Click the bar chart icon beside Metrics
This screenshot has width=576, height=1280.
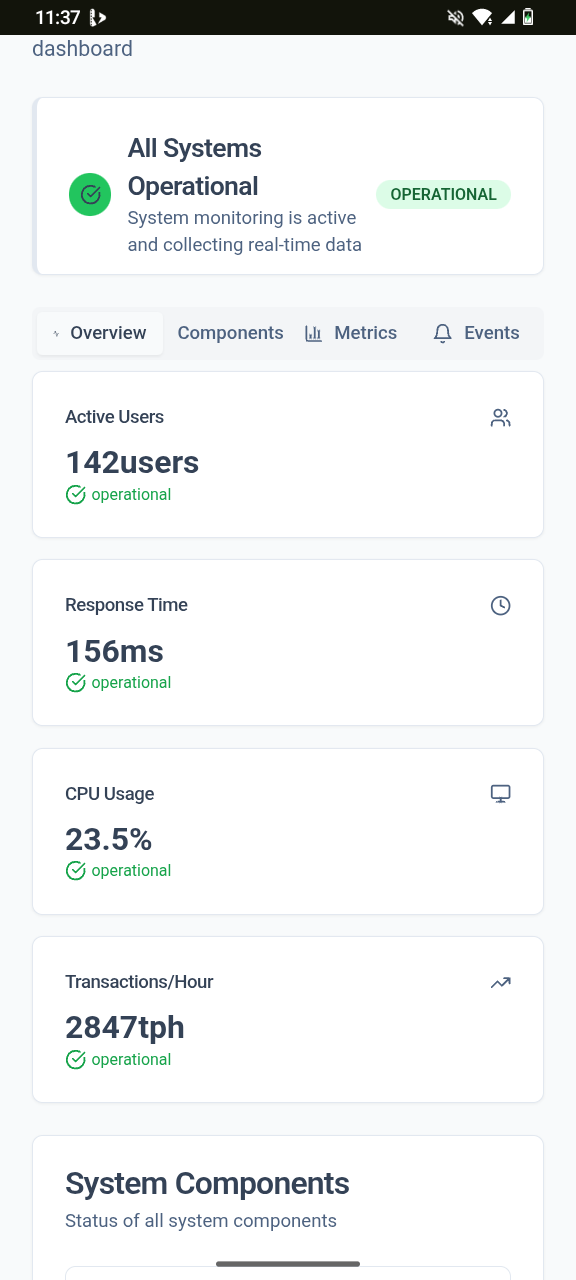314,333
